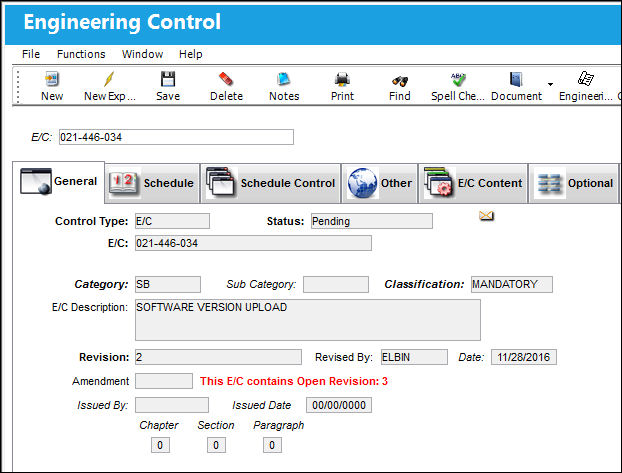This screenshot has width=622, height=473.
Task: Click the toolbar drag handle dots
Action: pos(18,87)
